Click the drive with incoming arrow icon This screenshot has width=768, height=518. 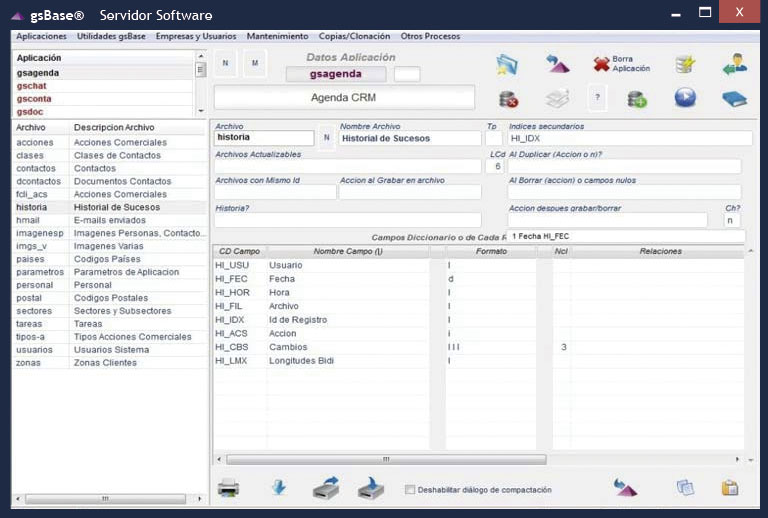click(371, 488)
